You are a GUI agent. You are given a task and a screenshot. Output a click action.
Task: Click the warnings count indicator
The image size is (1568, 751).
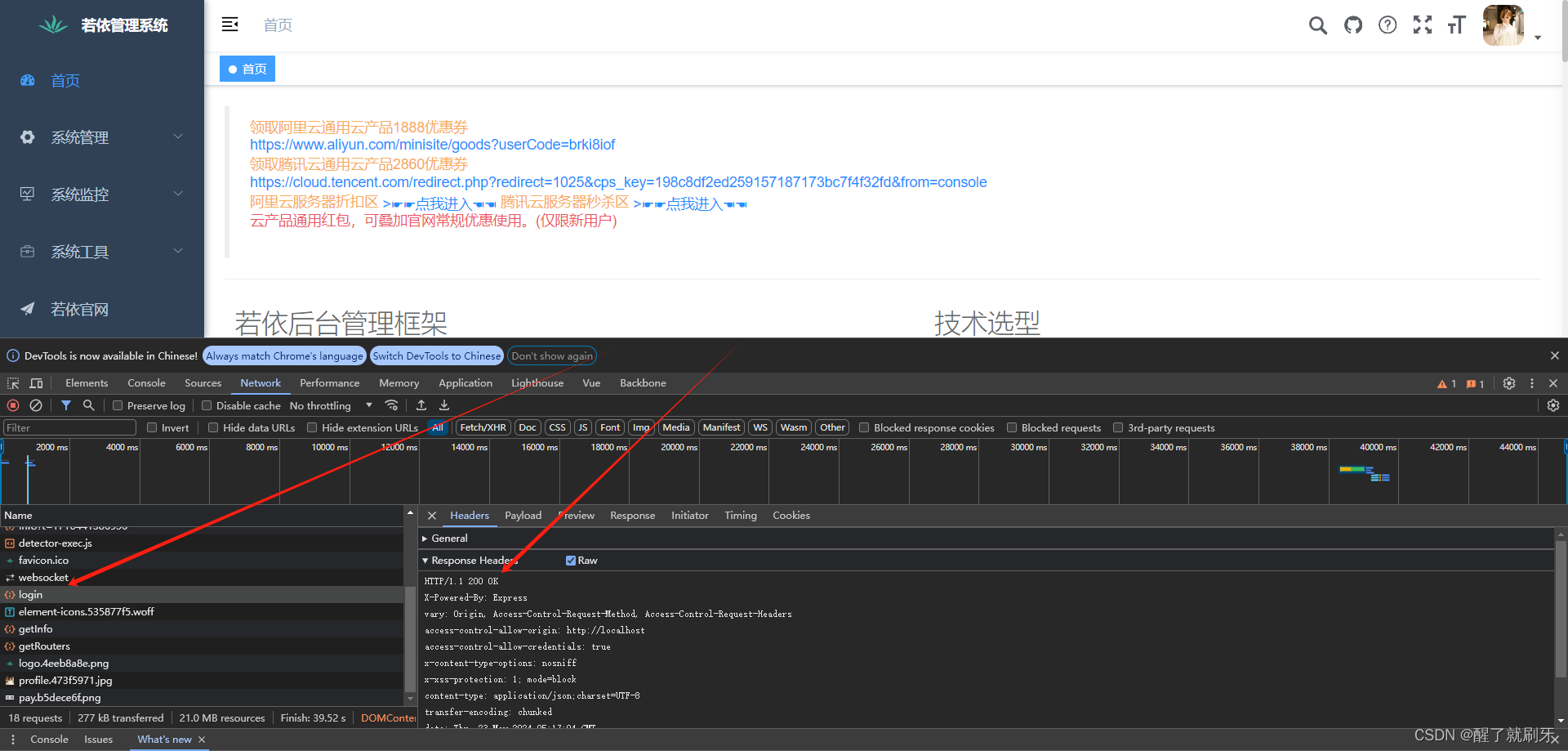(1447, 383)
